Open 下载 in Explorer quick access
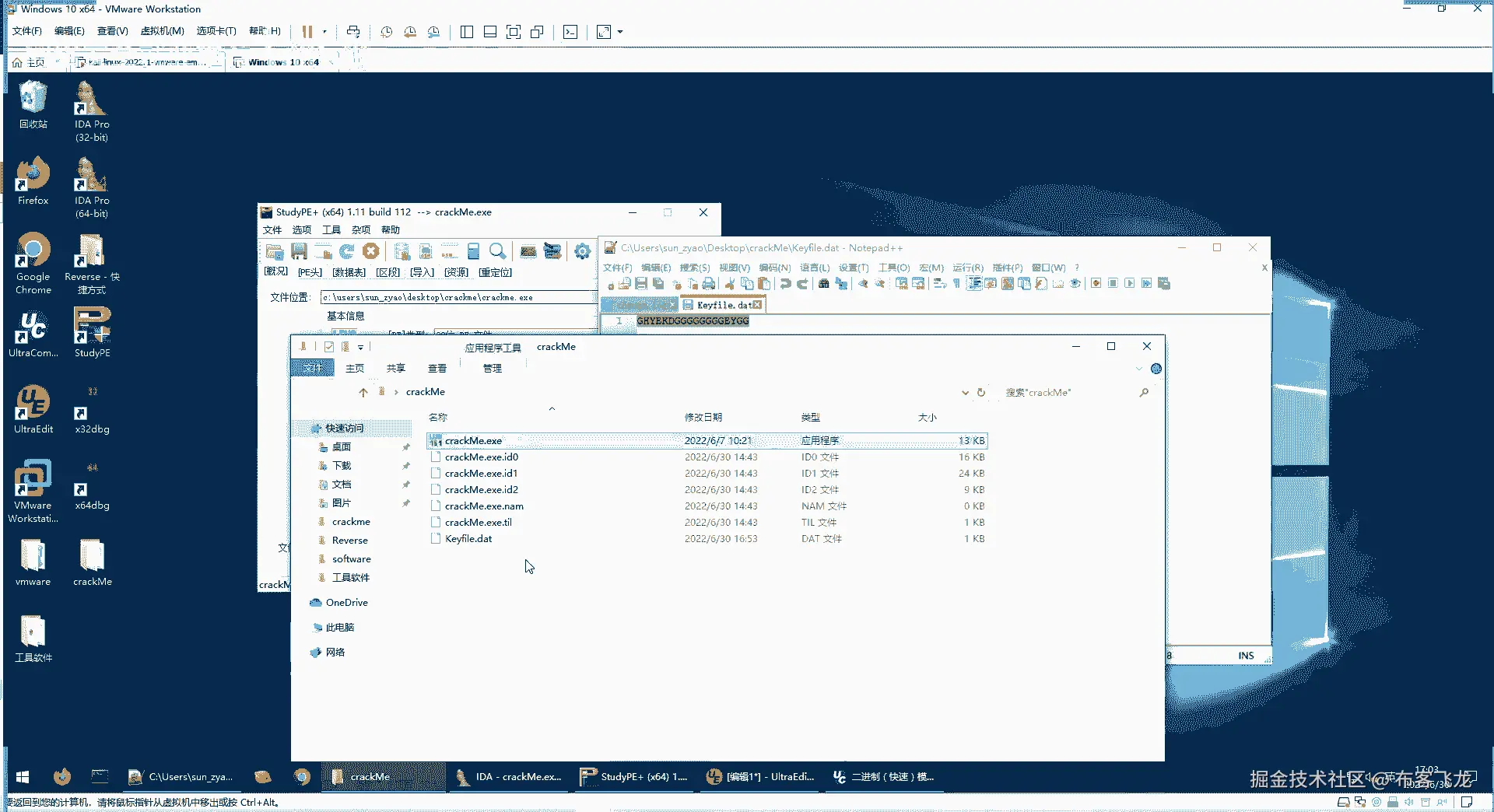This screenshot has width=1494, height=812. click(x=342, y=466)
